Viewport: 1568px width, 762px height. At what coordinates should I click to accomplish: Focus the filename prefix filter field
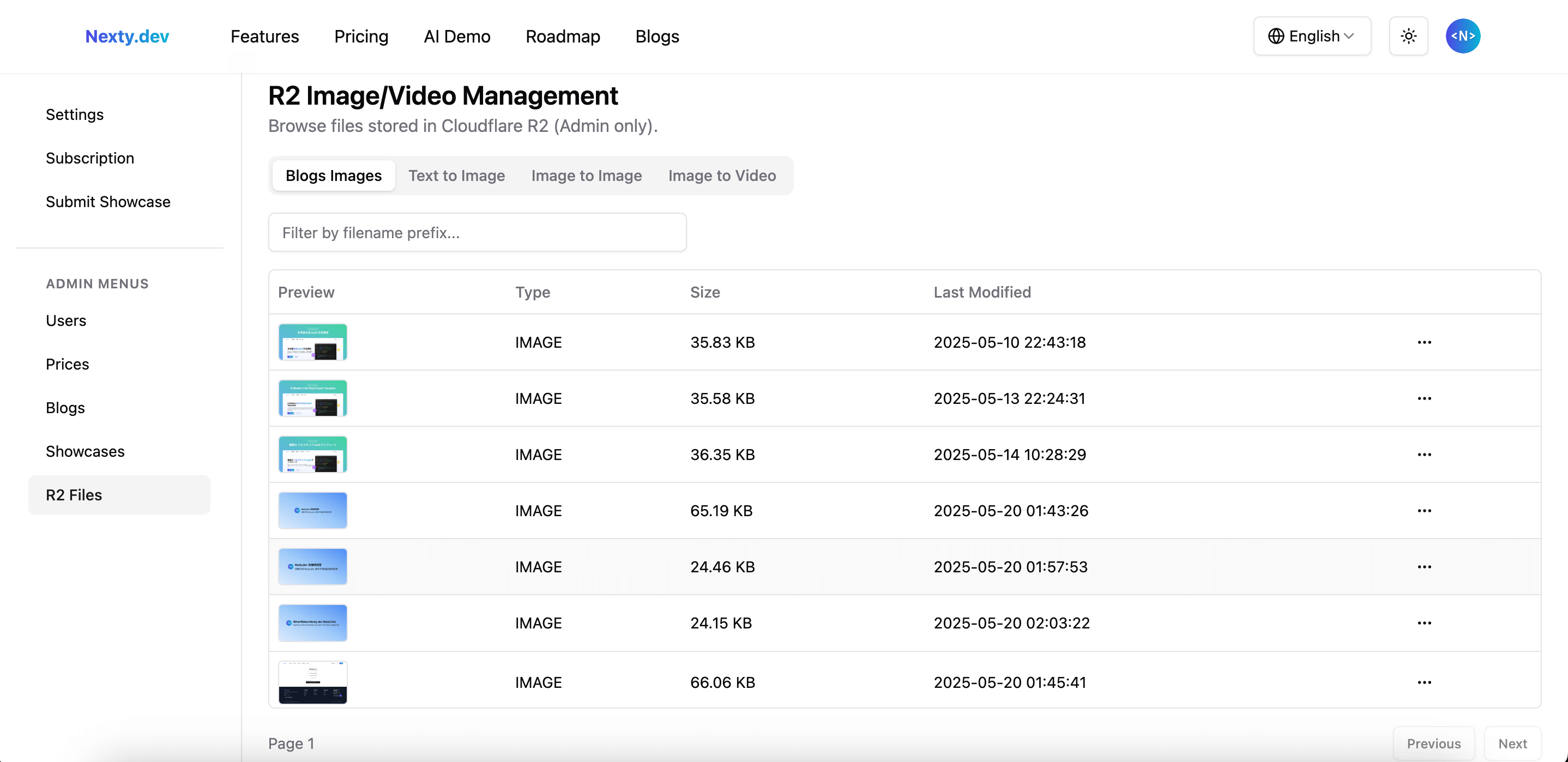coord(477,233)
